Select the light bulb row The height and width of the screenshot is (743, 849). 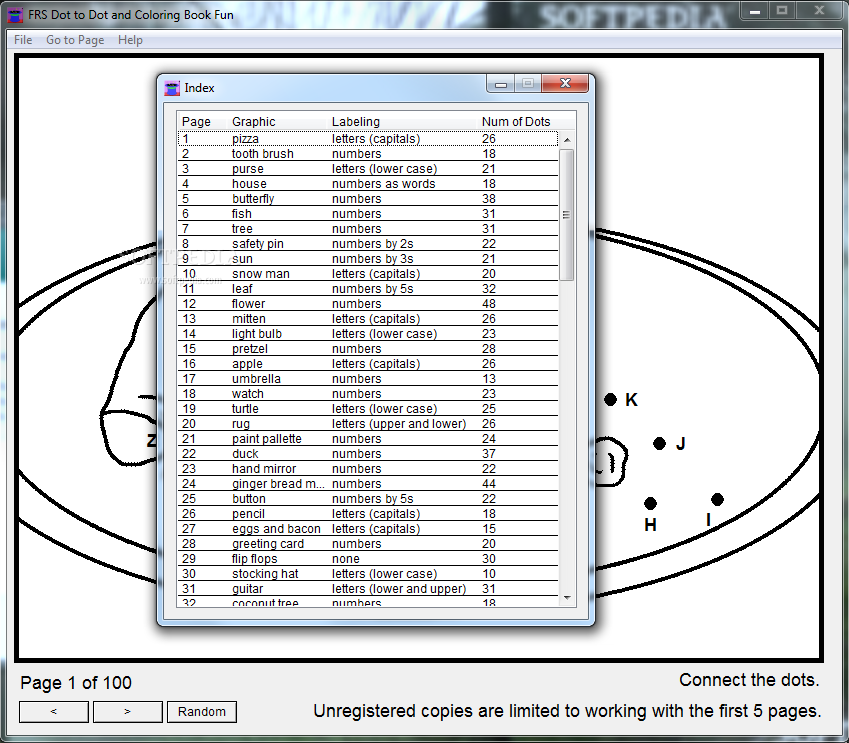tap(368, 334)
